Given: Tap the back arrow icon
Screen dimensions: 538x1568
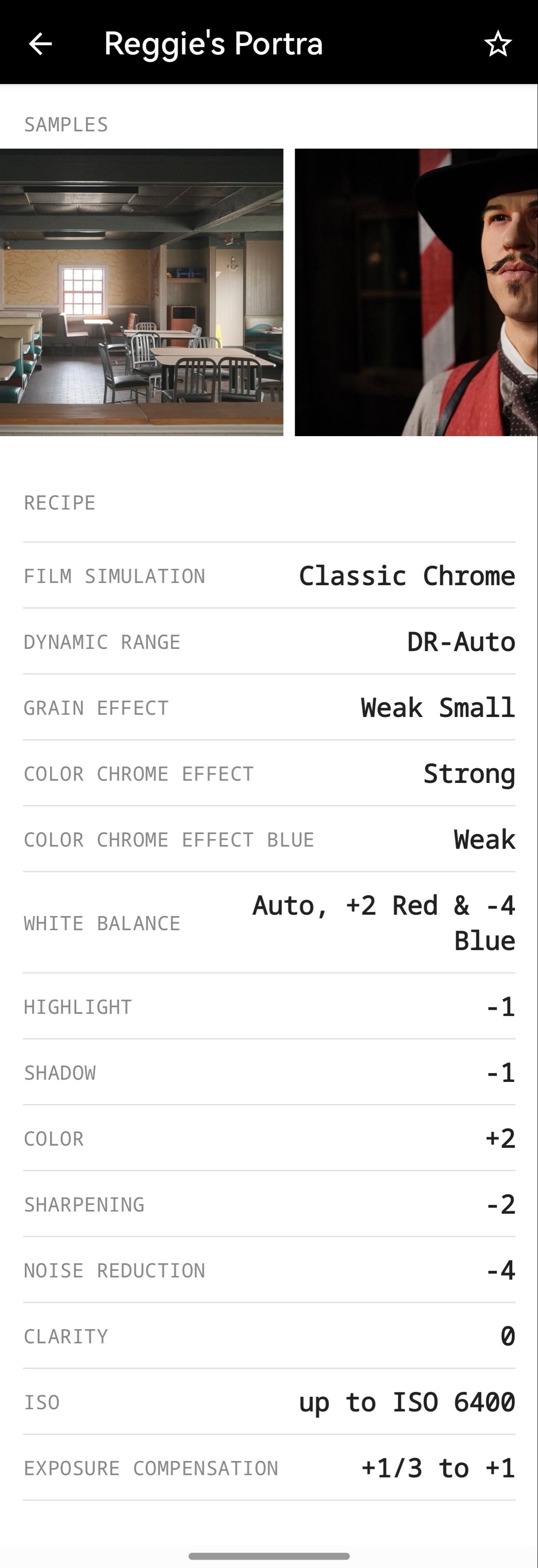Looking at the screenshot, I should click(x=40, y=44).
